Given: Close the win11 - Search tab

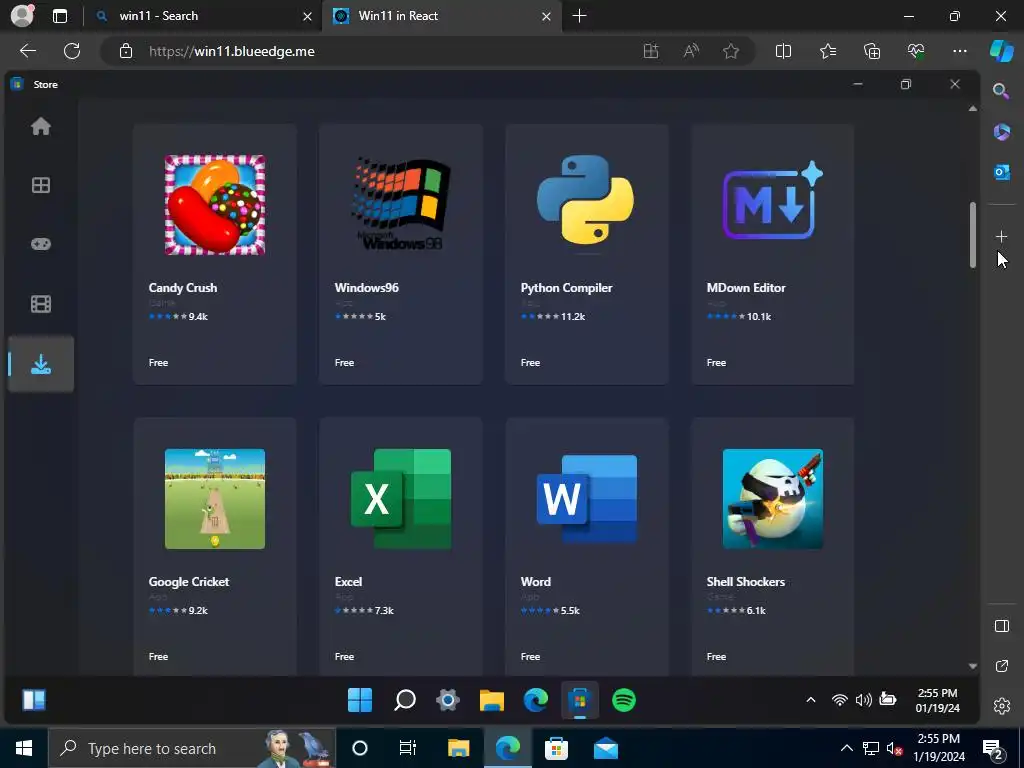Looking at the screenshot, I should coord(308,16).
